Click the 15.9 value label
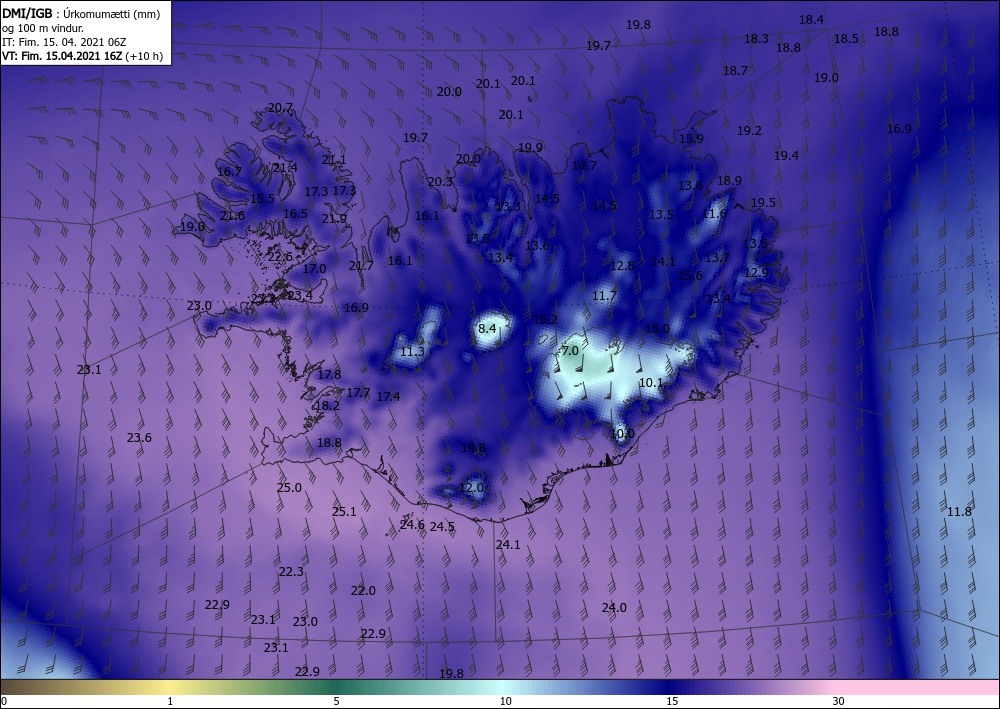The height and width of the screenshot is (709, 1000). 691,138
